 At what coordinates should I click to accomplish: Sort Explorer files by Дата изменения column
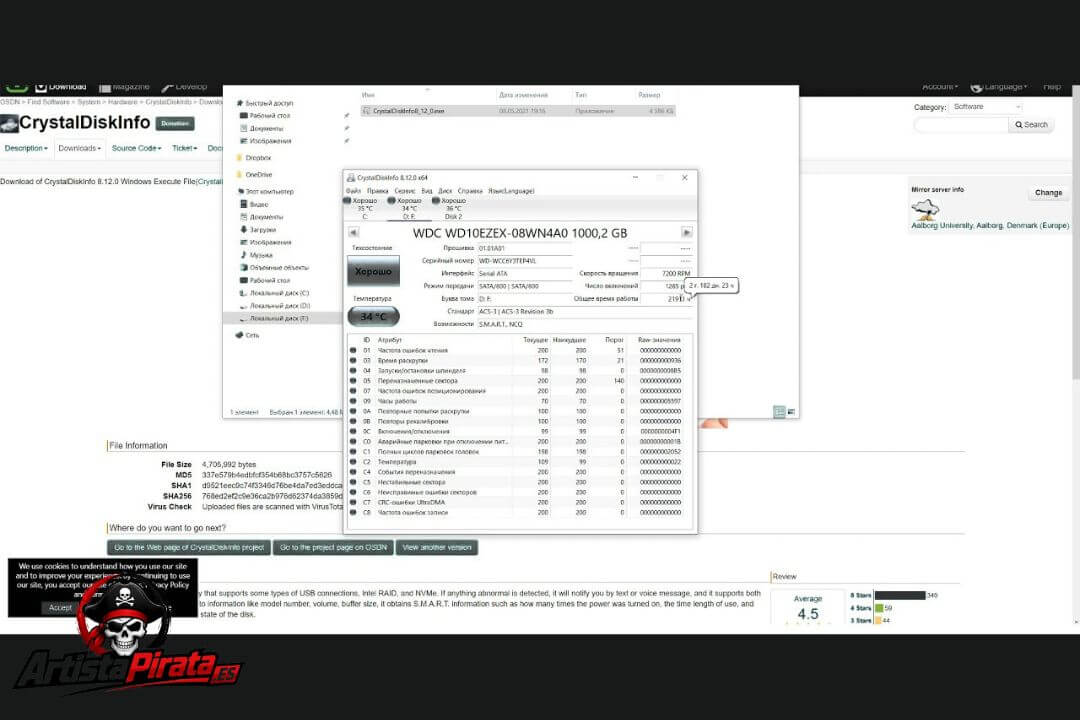523,95
